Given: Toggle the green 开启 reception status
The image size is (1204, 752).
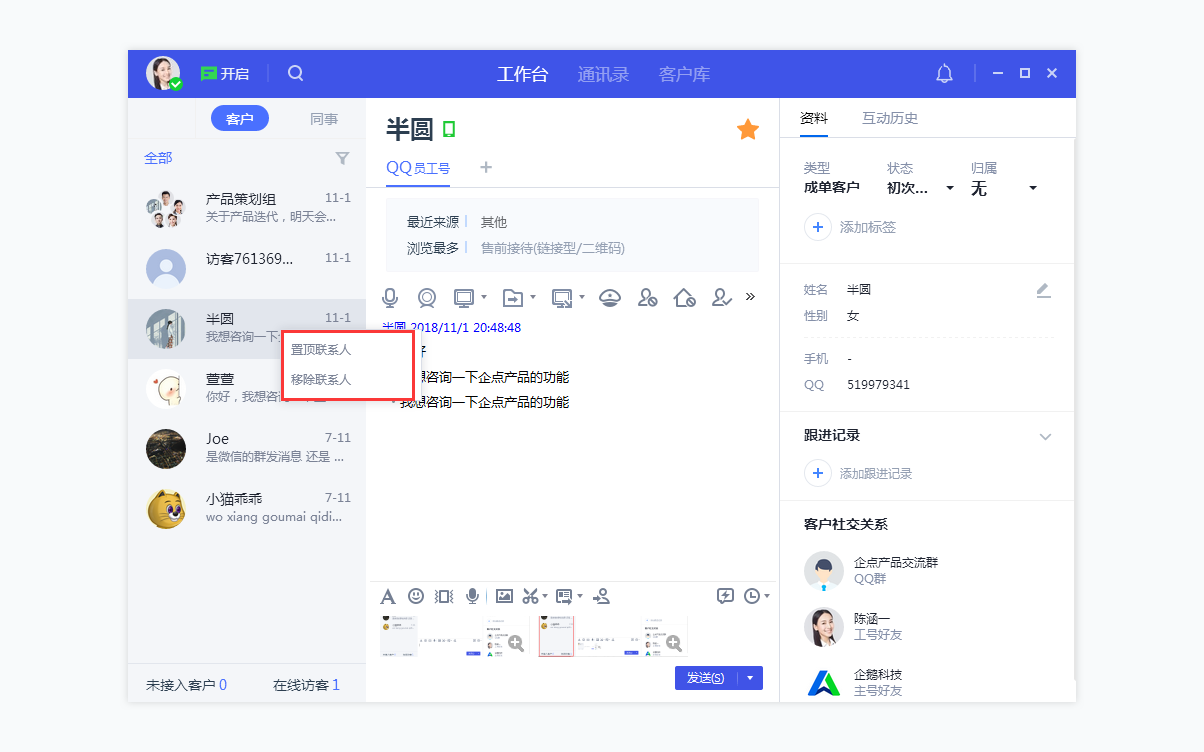Looking at the screenshot, I should 224,74.
